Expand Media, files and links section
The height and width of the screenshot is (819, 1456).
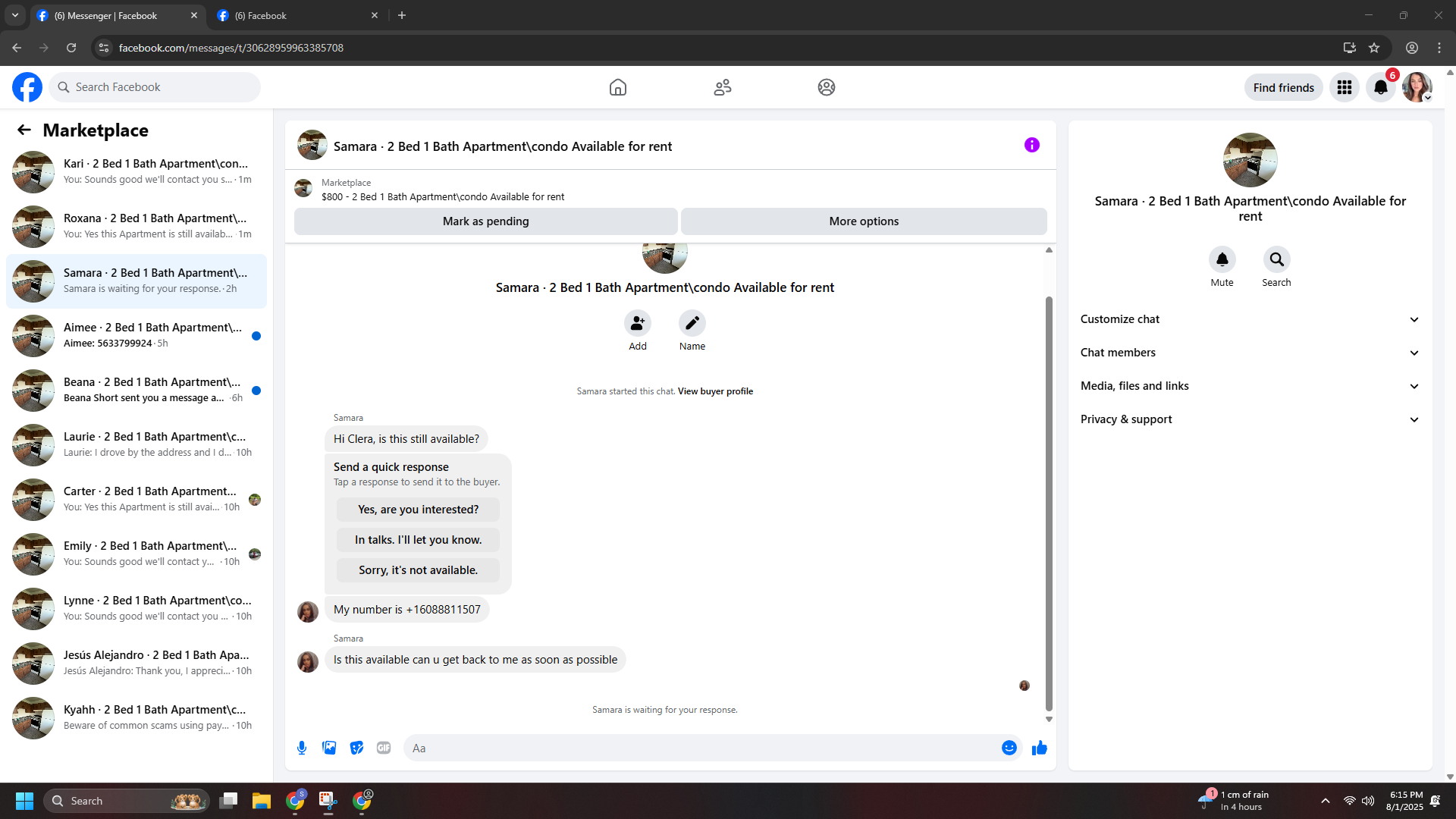(x=1250, y=386)
